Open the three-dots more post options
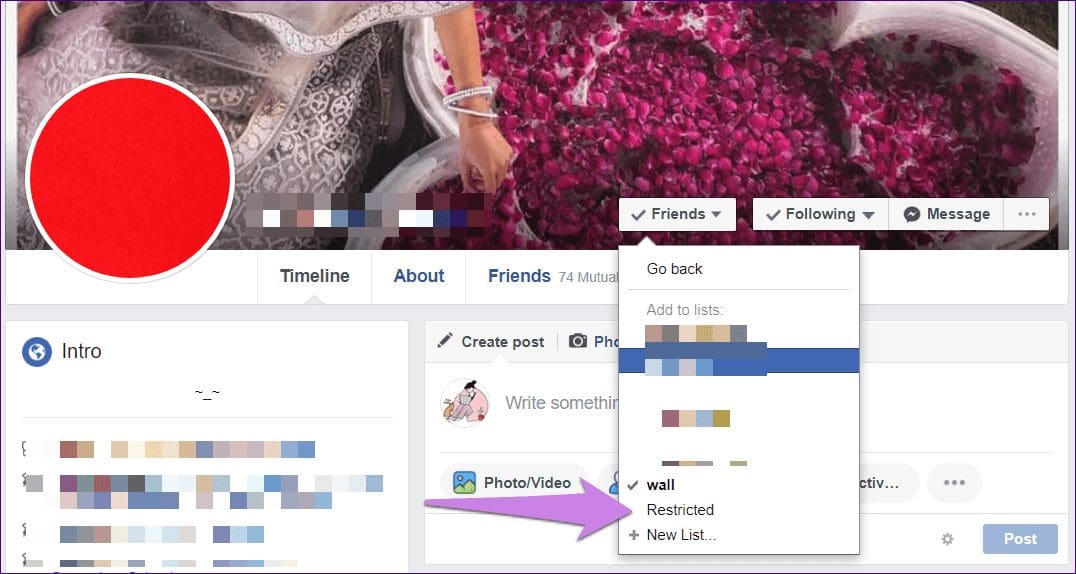The image size is (1076, 574). tap(954, 483)
